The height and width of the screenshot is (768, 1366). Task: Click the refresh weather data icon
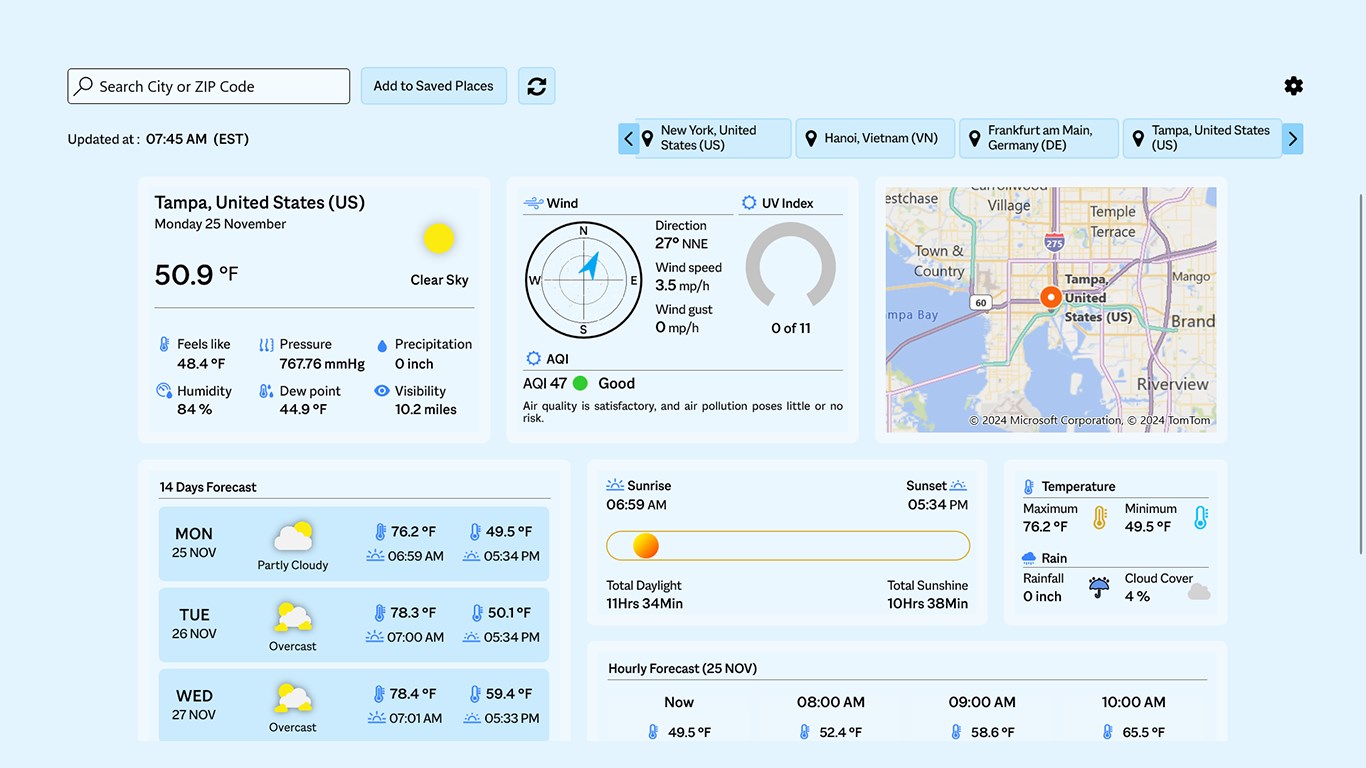[x=536, y=86]
